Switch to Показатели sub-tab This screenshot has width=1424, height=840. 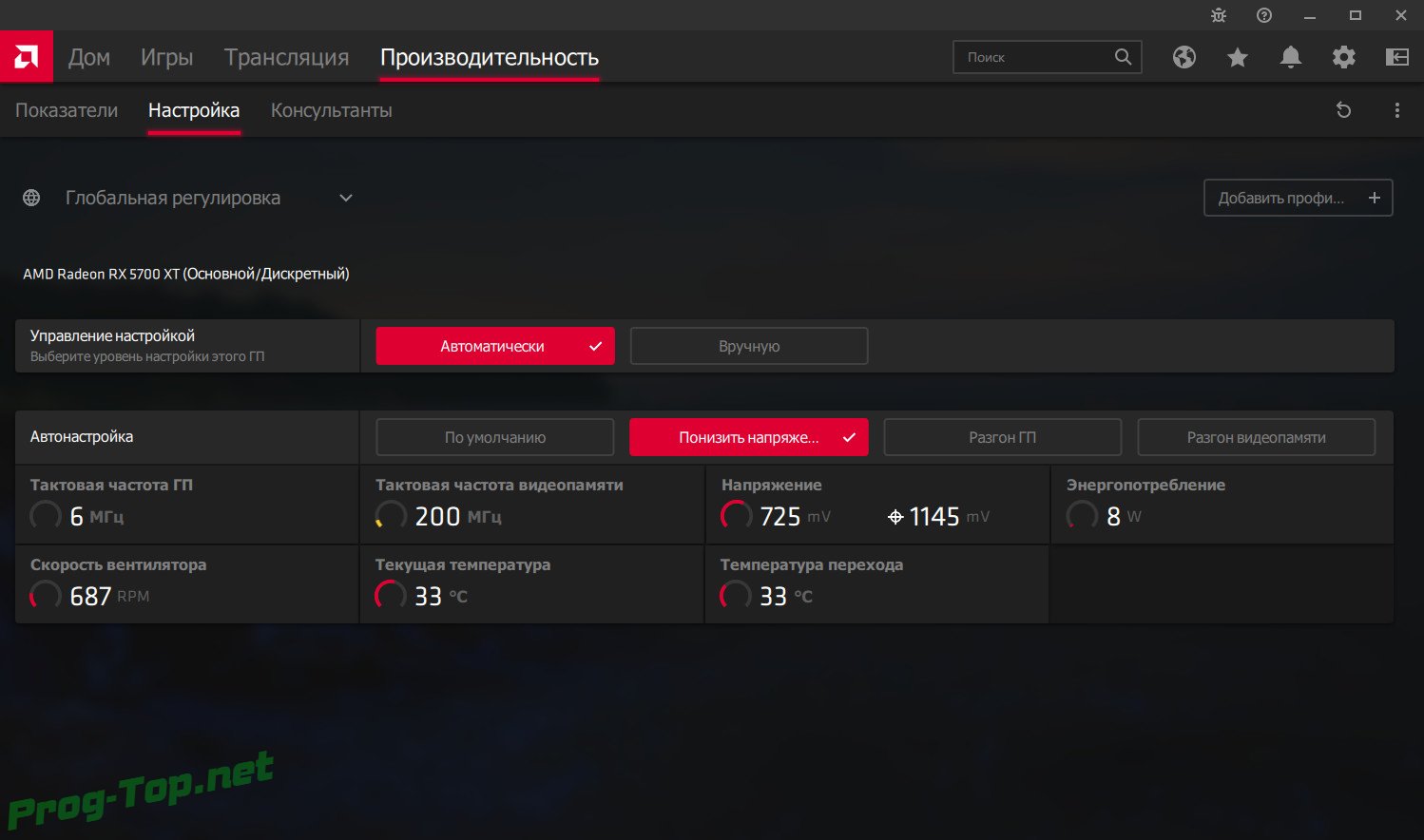pyautogui.click(x=67, y=110)
